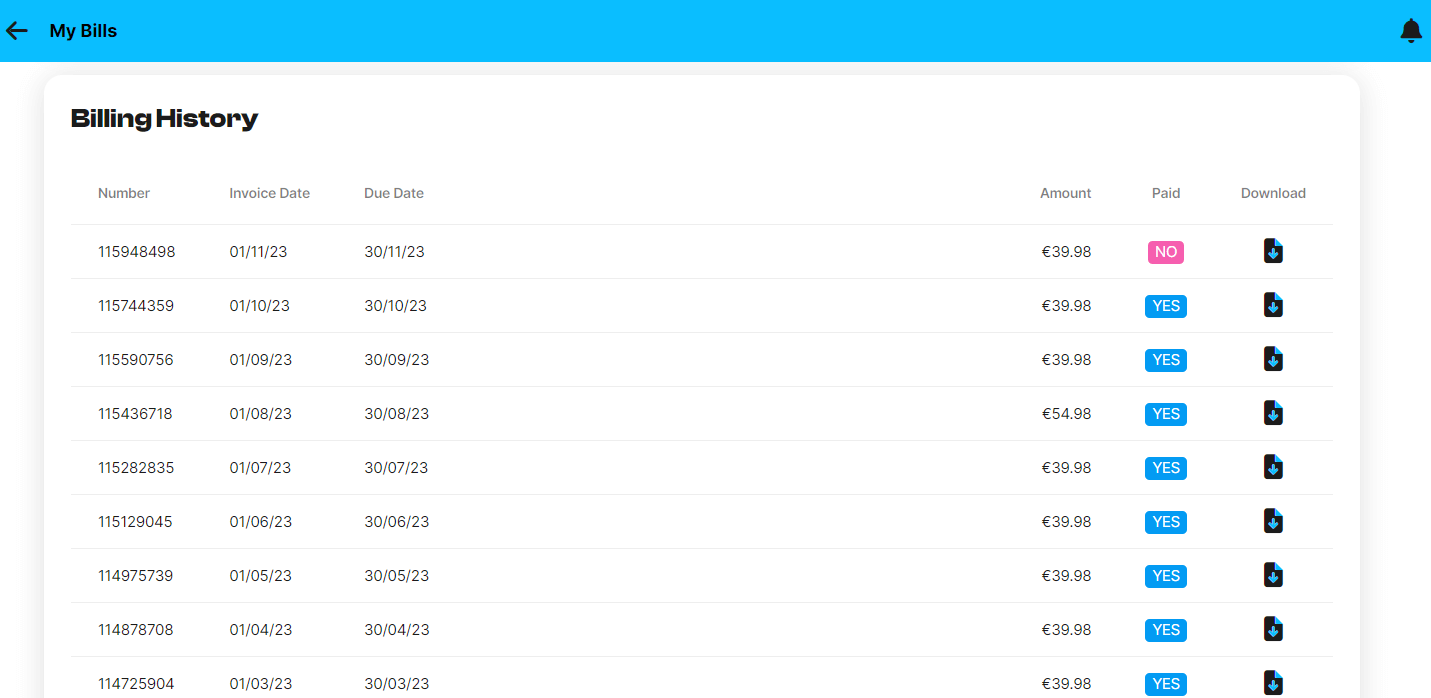Click YES badge for invoice 115436718
This screenshot has width=1431, height=698.
click(1165, 414)
